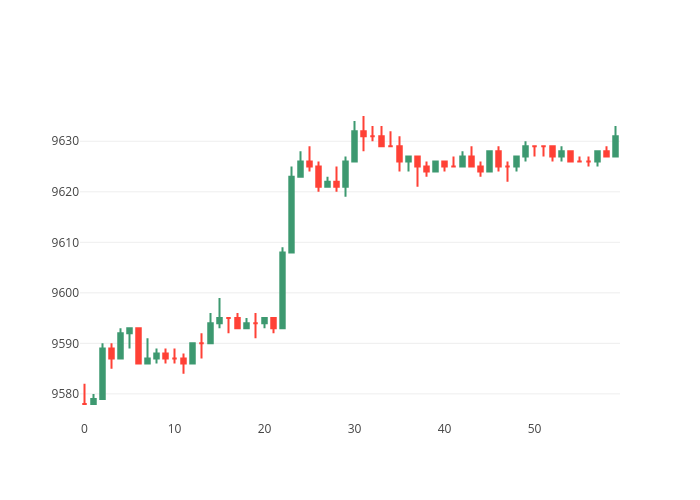Image resolution: width=700 pixels, height=500 pixels.
Task: Click the x-axis label 30
Action: (x=354, y=429)
